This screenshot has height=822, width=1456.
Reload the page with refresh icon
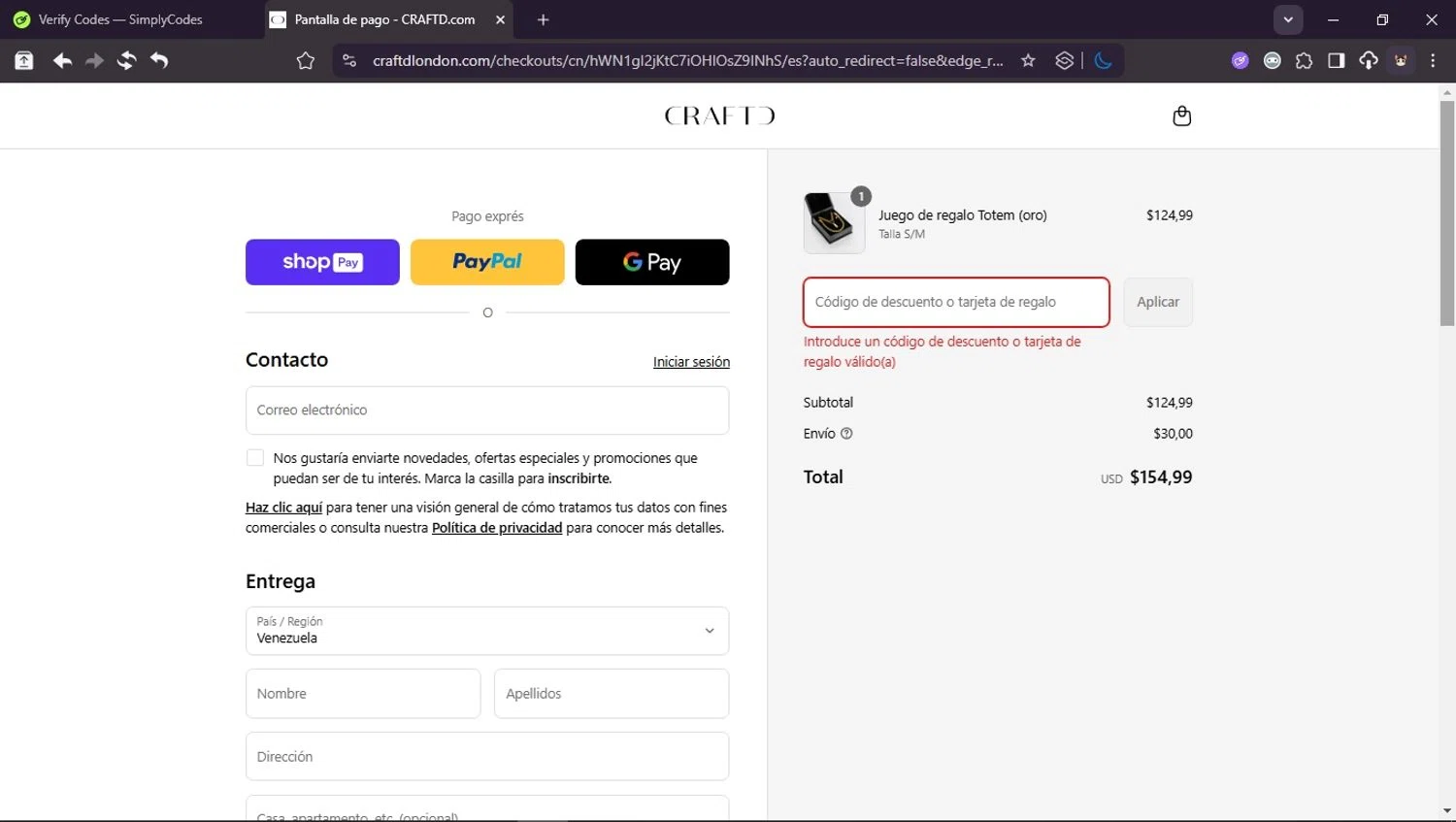tap(126, 61)
